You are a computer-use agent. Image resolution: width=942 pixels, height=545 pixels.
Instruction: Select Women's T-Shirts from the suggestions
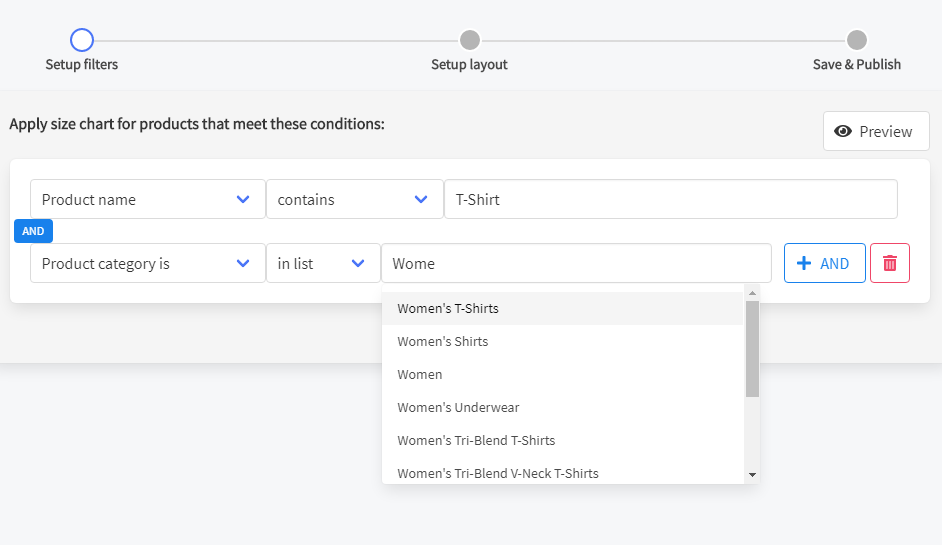[x=448, y=308]
